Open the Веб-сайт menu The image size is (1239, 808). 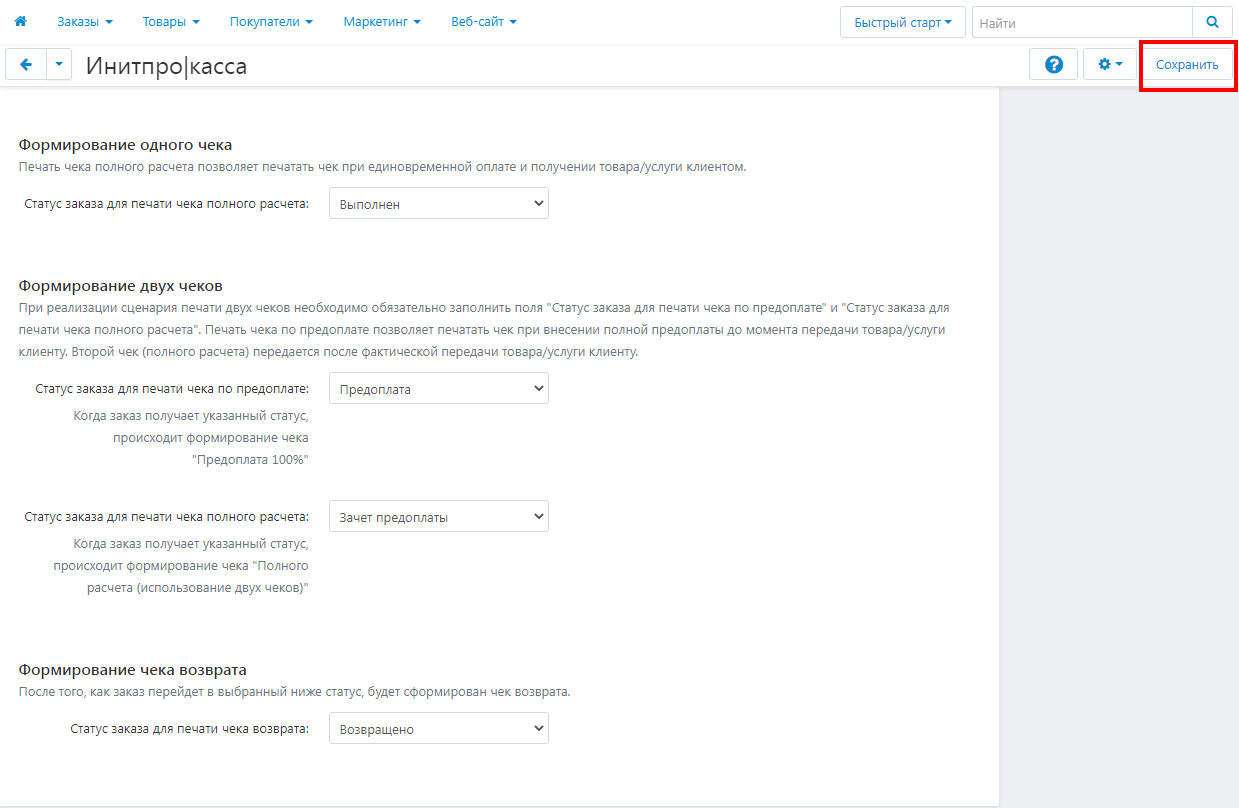pyautogui.click(x=484, y=21)
